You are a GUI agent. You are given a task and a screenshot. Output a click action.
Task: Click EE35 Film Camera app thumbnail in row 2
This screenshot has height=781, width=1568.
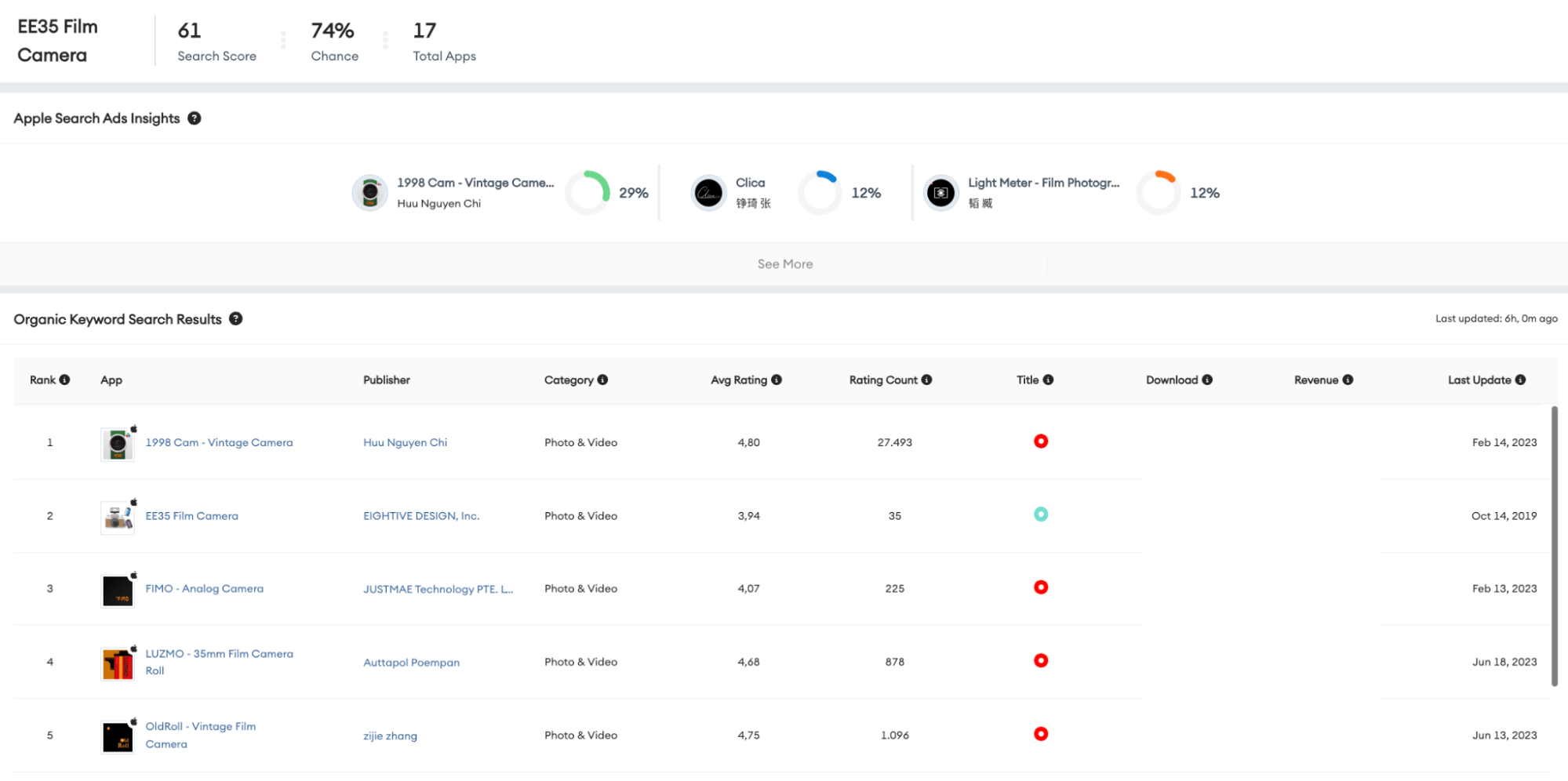click(x=118, y=518)
